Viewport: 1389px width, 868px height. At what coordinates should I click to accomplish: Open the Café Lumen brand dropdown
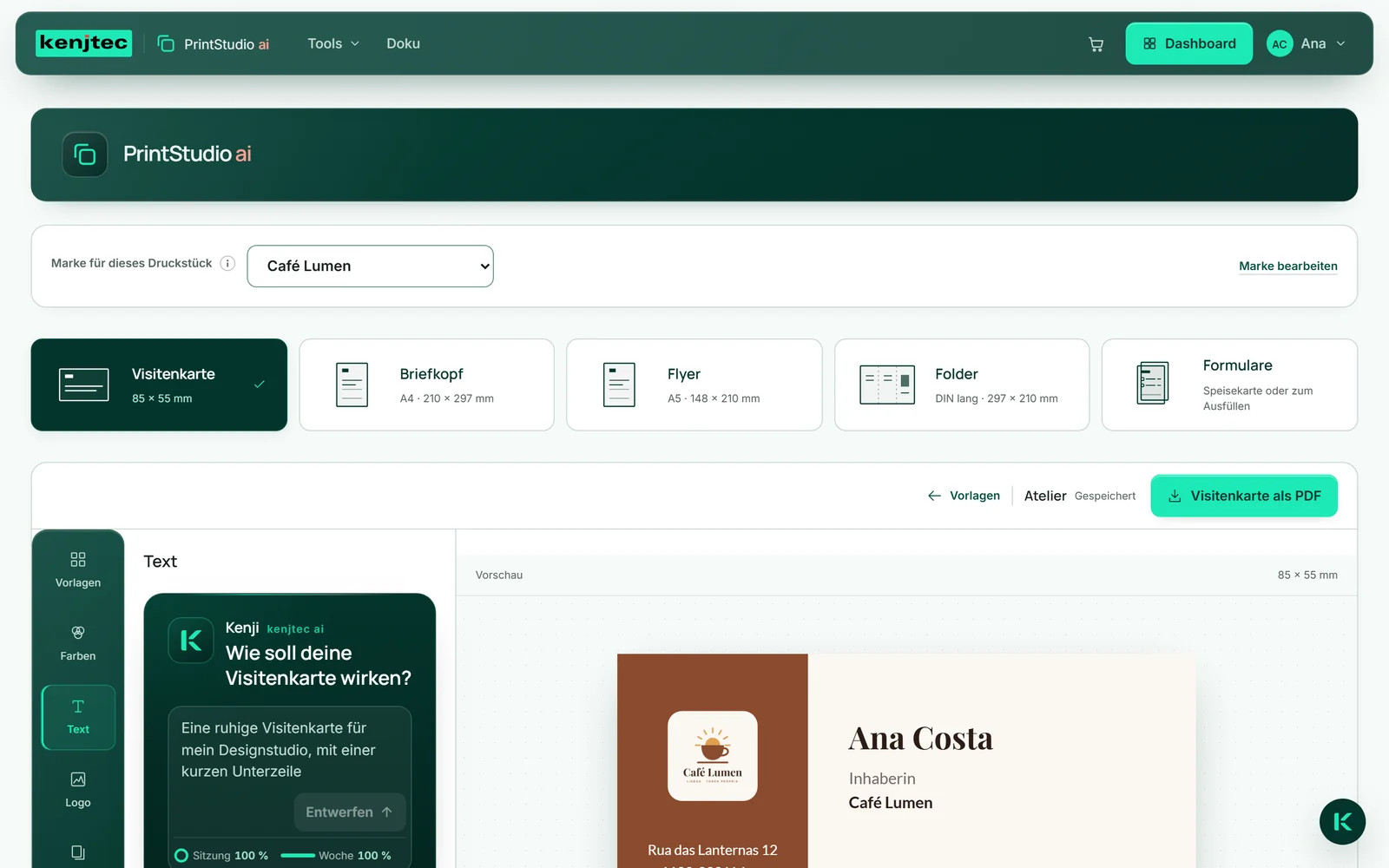[370, 266]
